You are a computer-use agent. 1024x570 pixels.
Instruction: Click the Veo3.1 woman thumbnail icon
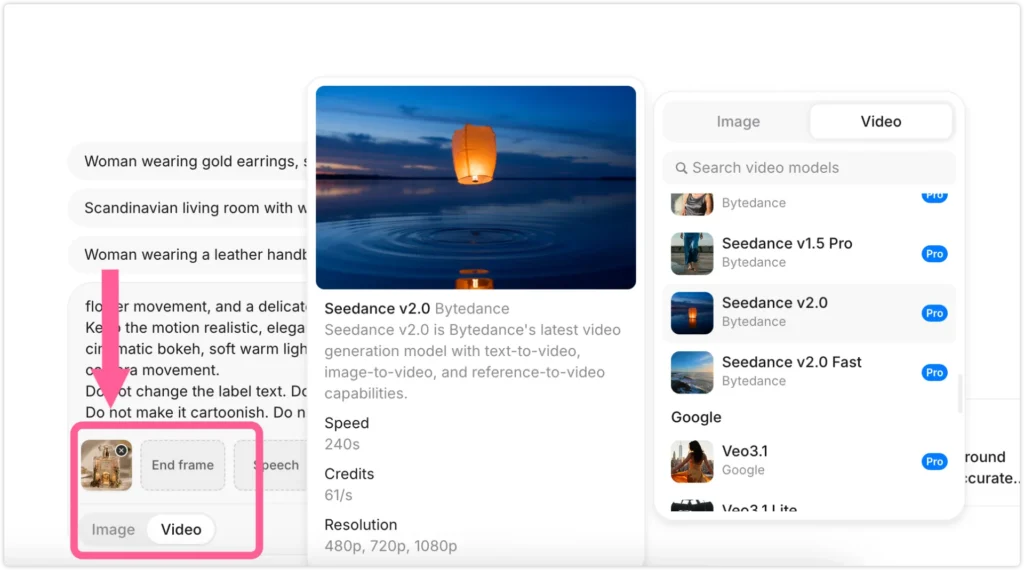(692, 461)
